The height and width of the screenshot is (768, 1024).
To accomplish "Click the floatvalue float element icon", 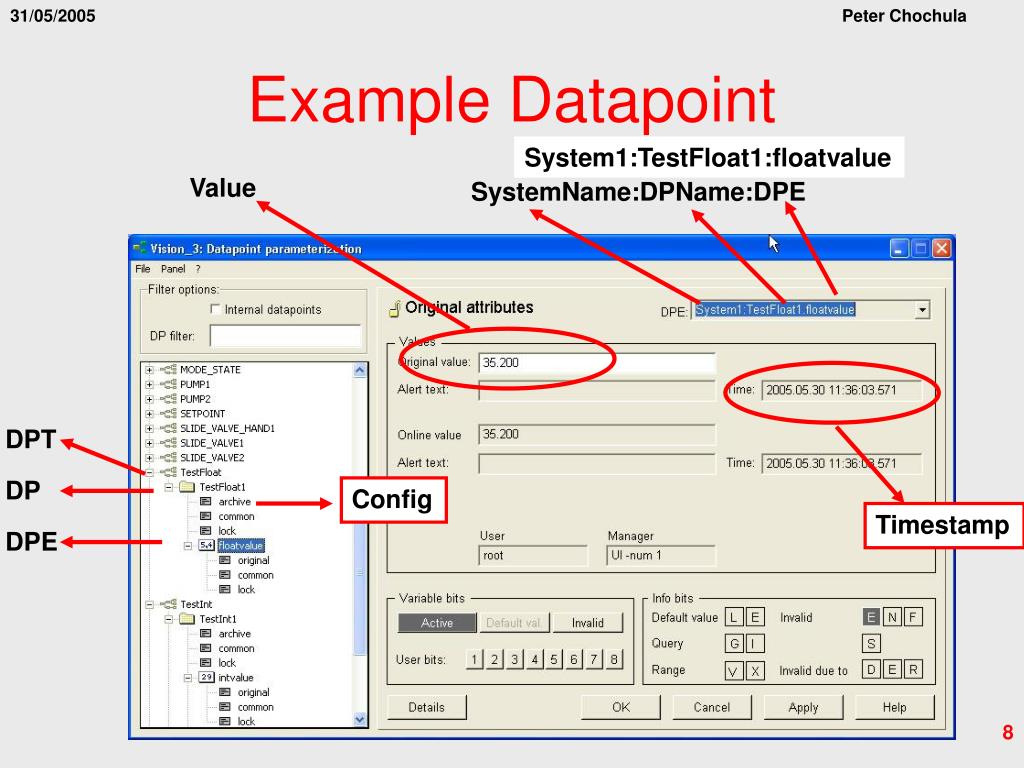I will pyautogui.click(x=206, y=545).
